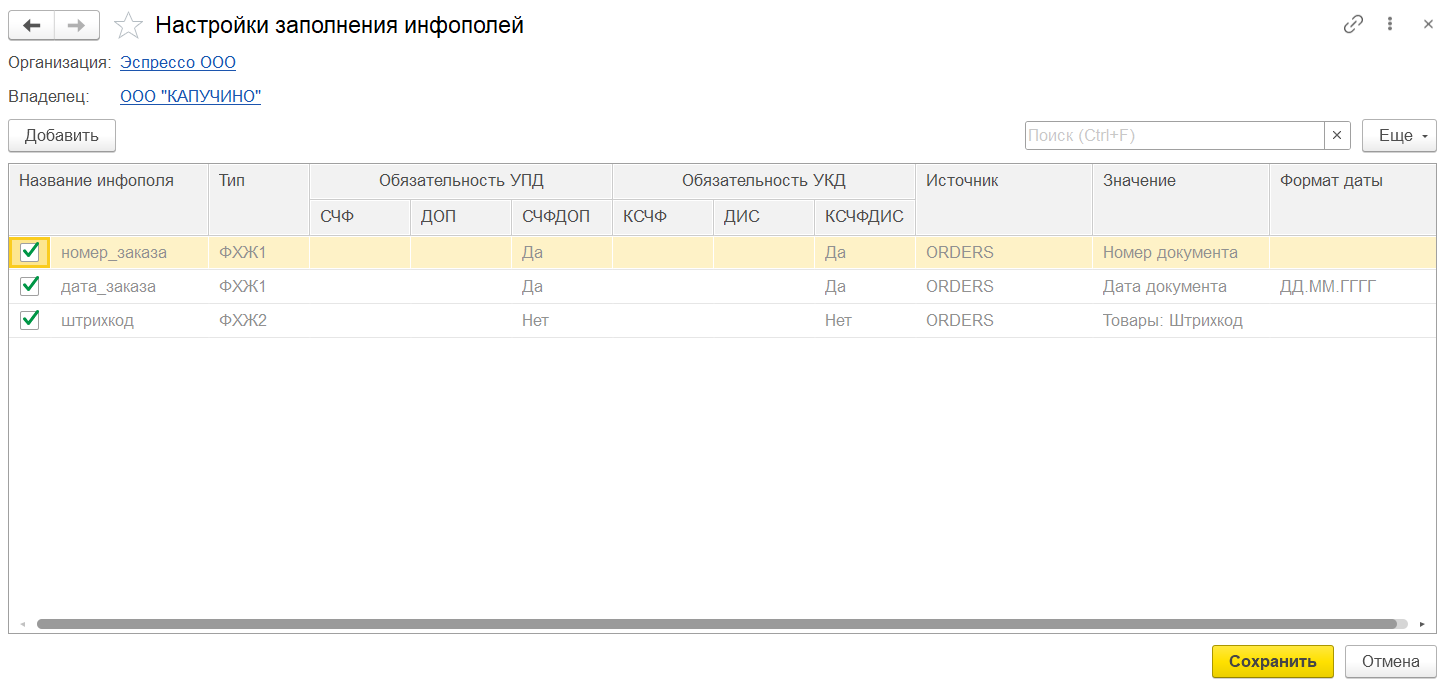Click the ДИС subcolumn header
This screenshot has height=688, width=1444.
(x=764, y=216)
